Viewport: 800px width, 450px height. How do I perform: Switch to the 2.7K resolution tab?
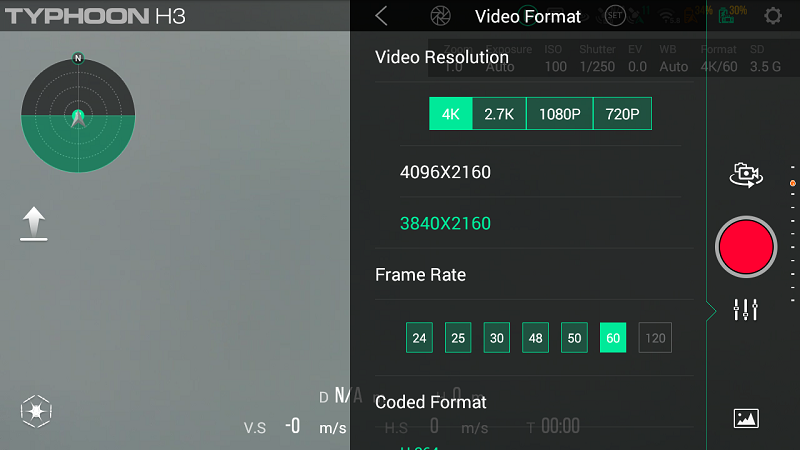point(499,114)
